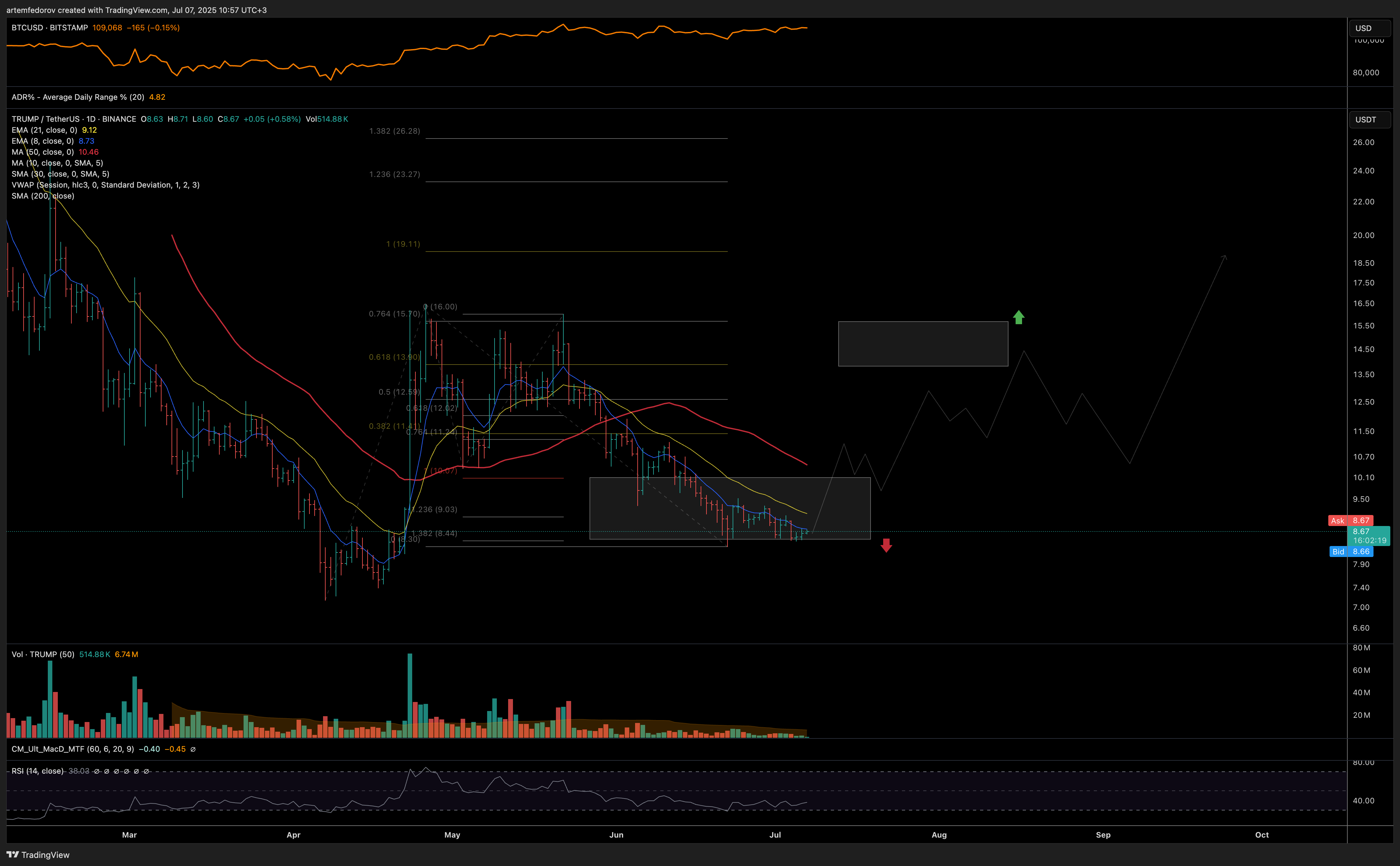
Task: Click the Oct label on time axis
Action: [x=1262, y=835]
